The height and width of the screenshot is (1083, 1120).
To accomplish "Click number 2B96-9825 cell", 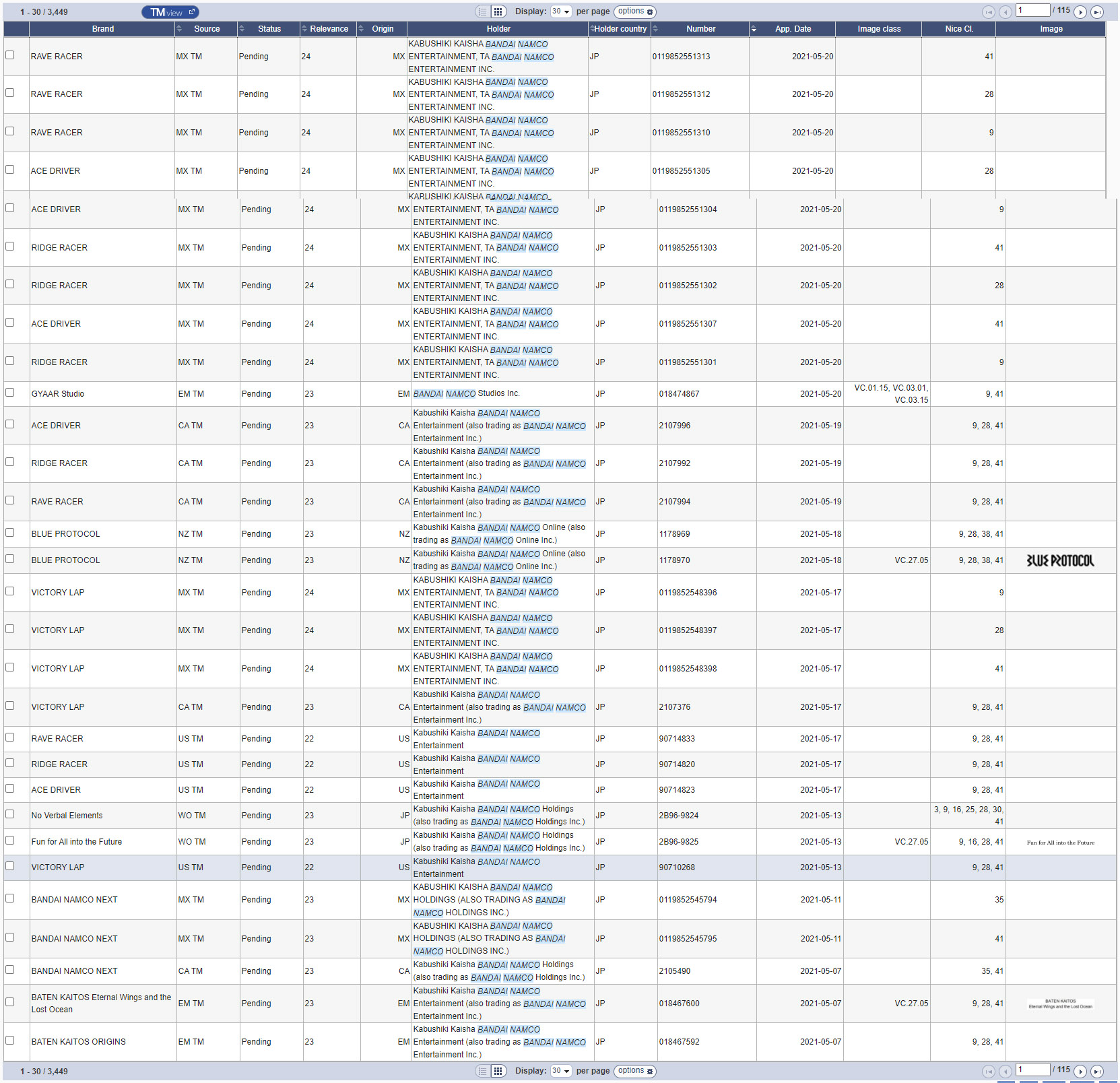I will (678, 842).
